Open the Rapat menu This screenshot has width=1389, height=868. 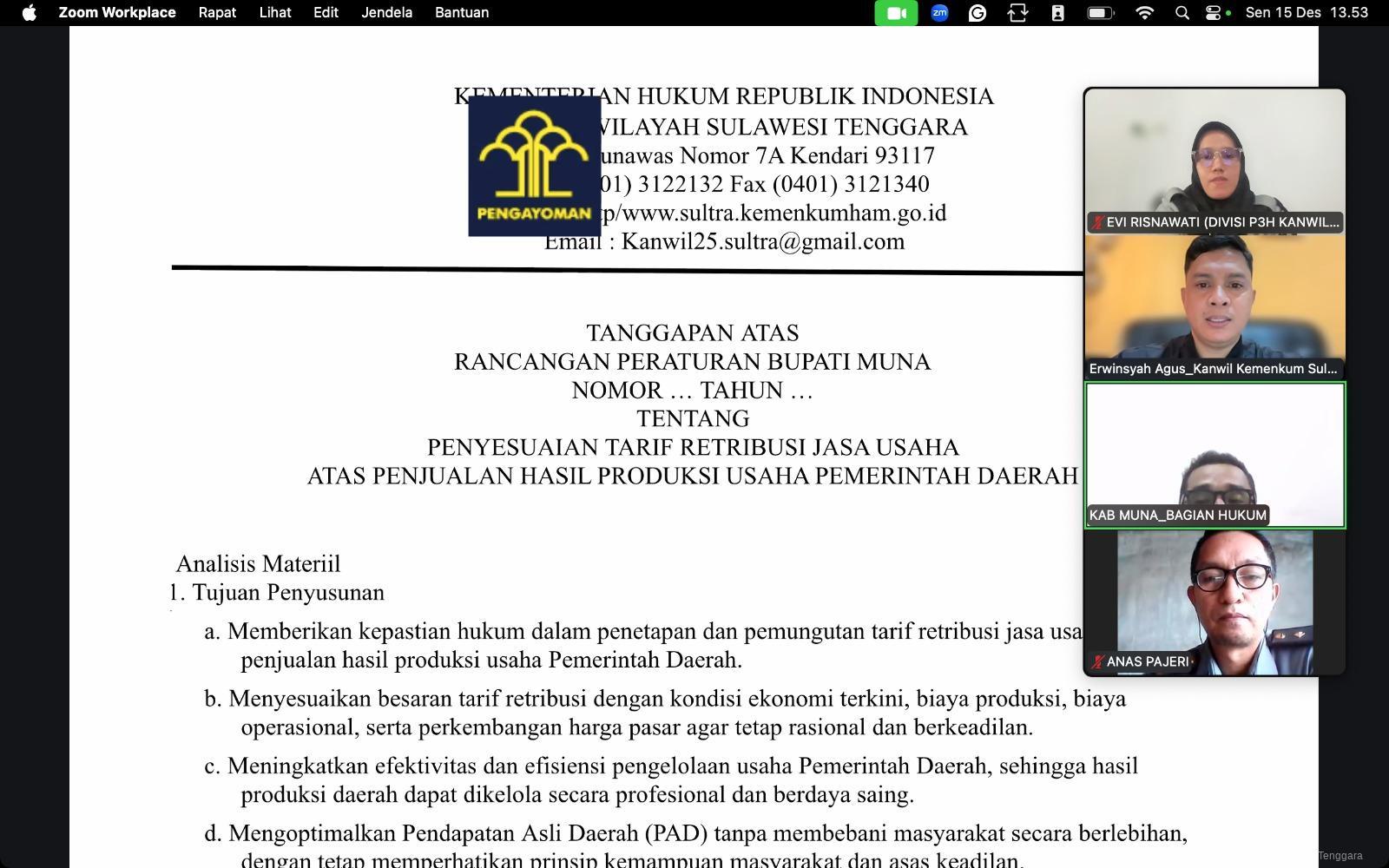[x=217, y=13]
